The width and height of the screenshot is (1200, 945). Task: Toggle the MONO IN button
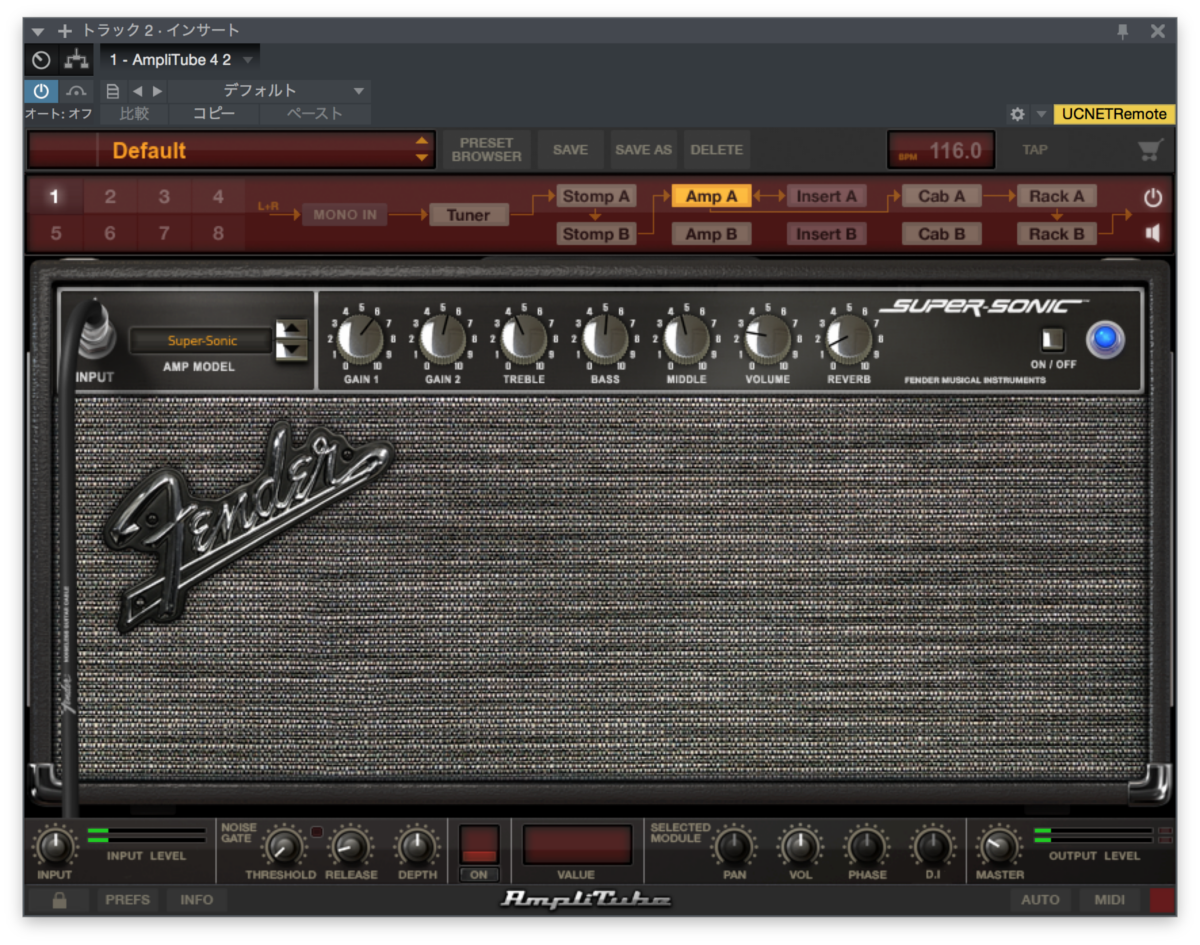click(344, 214)
